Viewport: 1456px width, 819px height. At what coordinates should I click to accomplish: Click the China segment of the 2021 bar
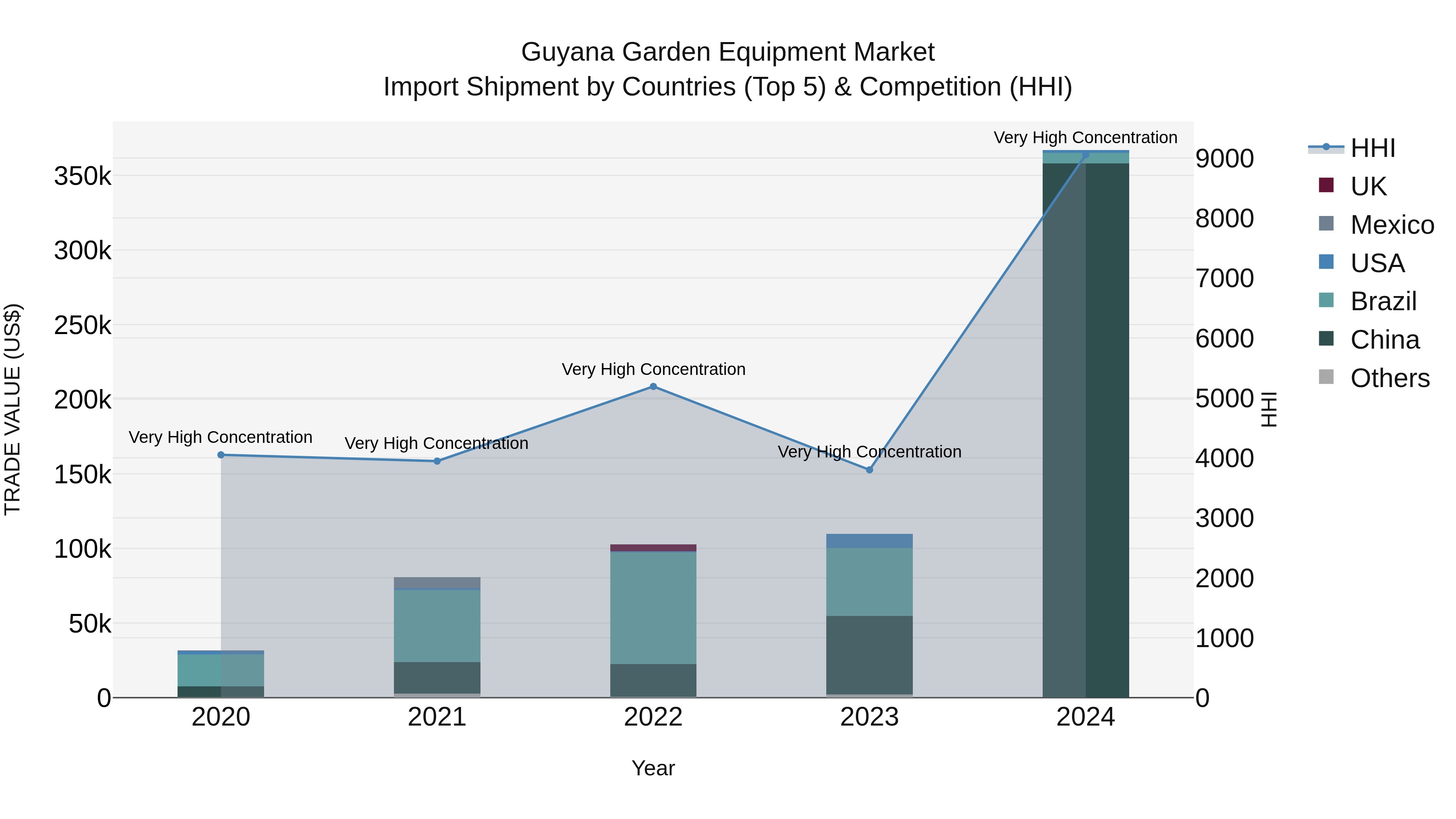coord(437,678)
